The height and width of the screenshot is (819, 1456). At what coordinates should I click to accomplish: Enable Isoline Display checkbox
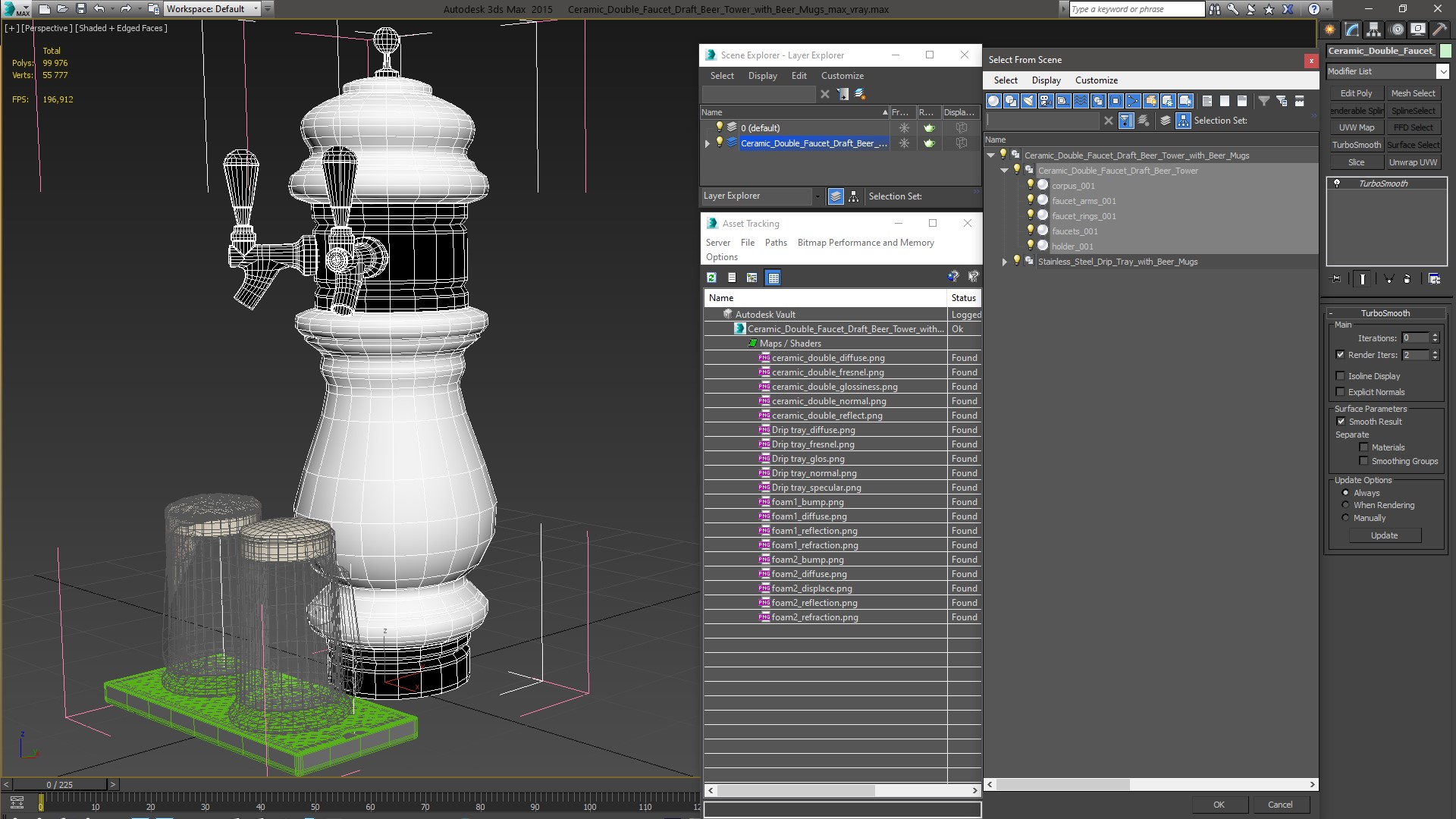1340,376
